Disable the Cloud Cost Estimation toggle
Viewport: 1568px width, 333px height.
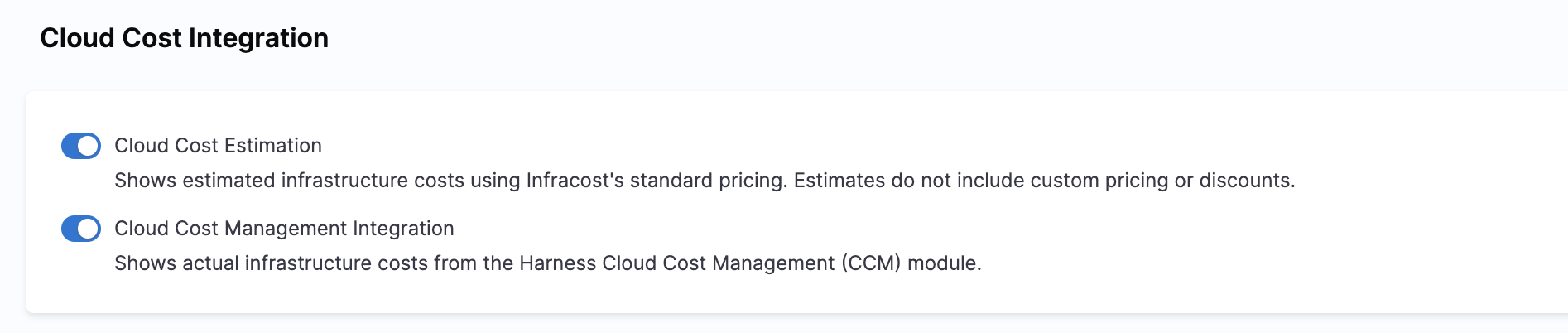tap(81, 146)
